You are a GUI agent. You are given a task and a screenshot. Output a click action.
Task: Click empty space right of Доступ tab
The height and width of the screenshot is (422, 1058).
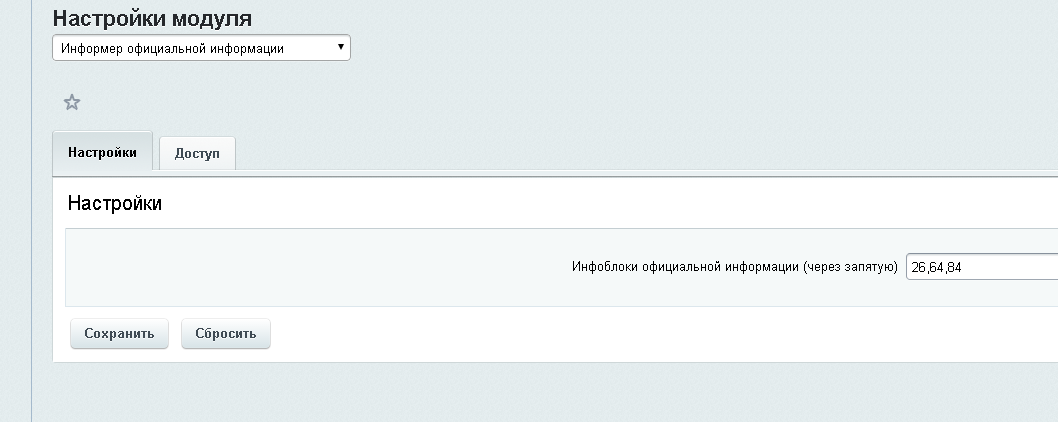607,152
